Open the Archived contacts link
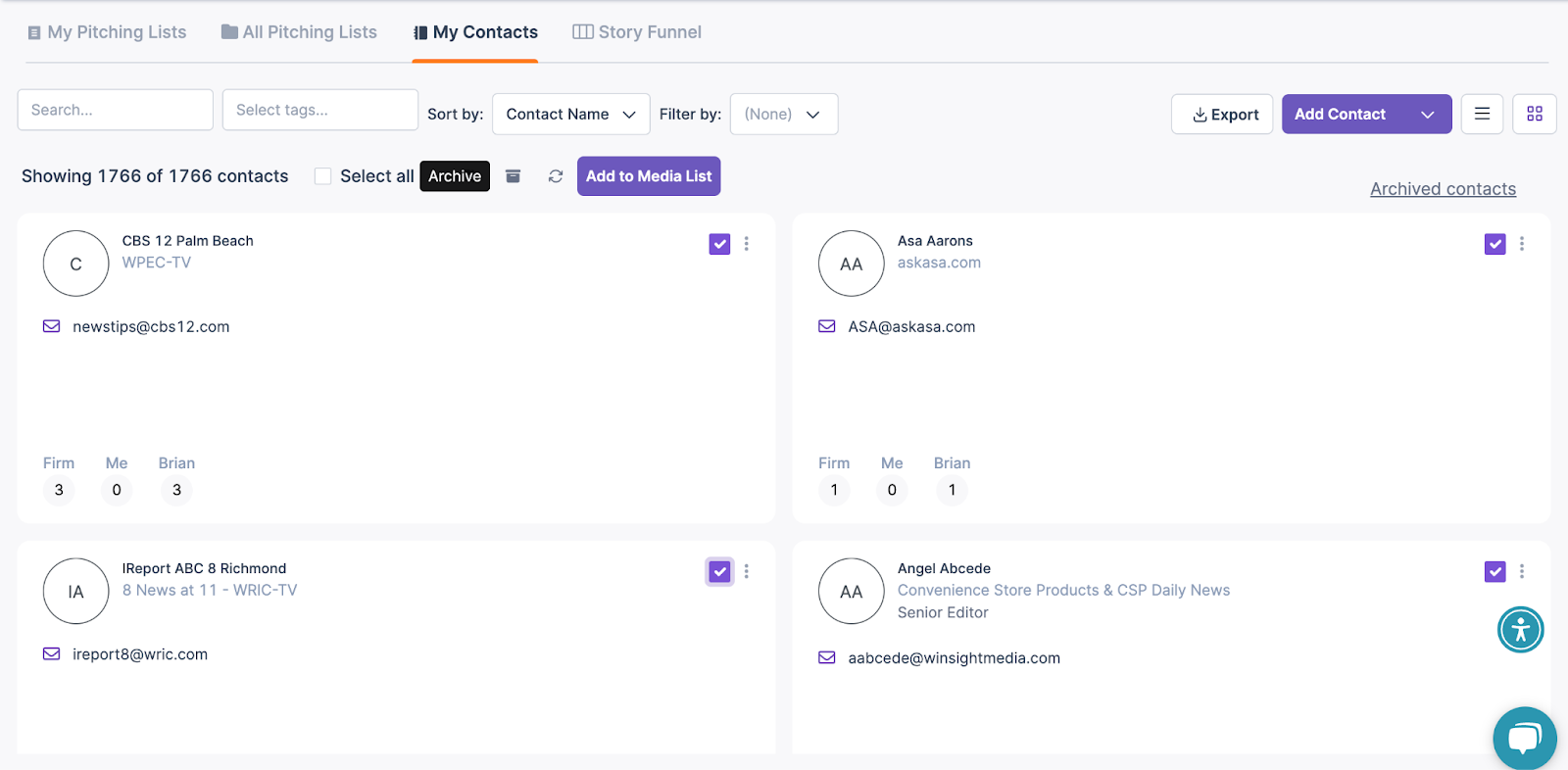The height and width of the screenshot is (770, 1568). 1443,189
